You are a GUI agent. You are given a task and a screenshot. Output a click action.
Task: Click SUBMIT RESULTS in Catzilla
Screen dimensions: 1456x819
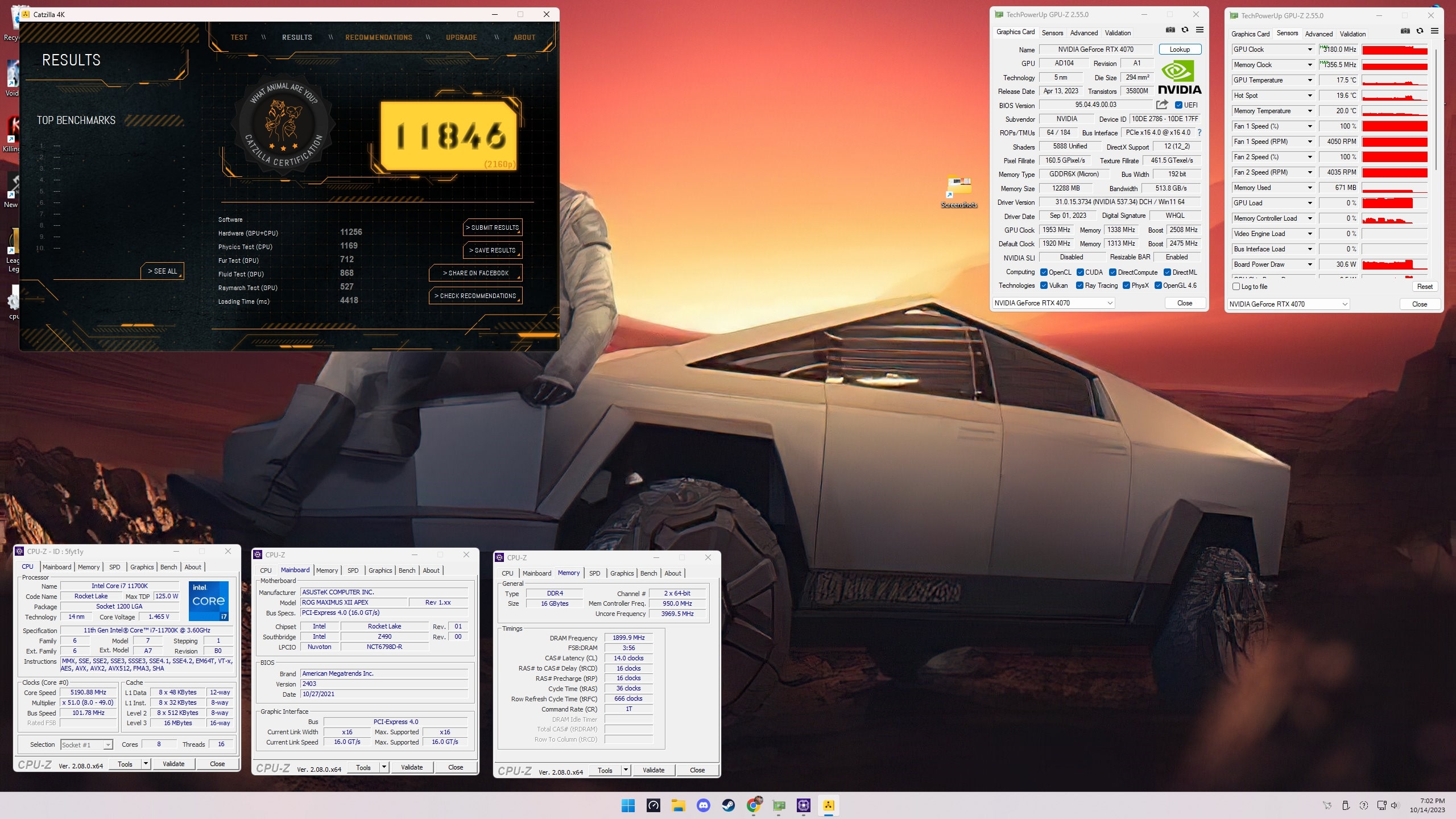[x=493, y=227]
